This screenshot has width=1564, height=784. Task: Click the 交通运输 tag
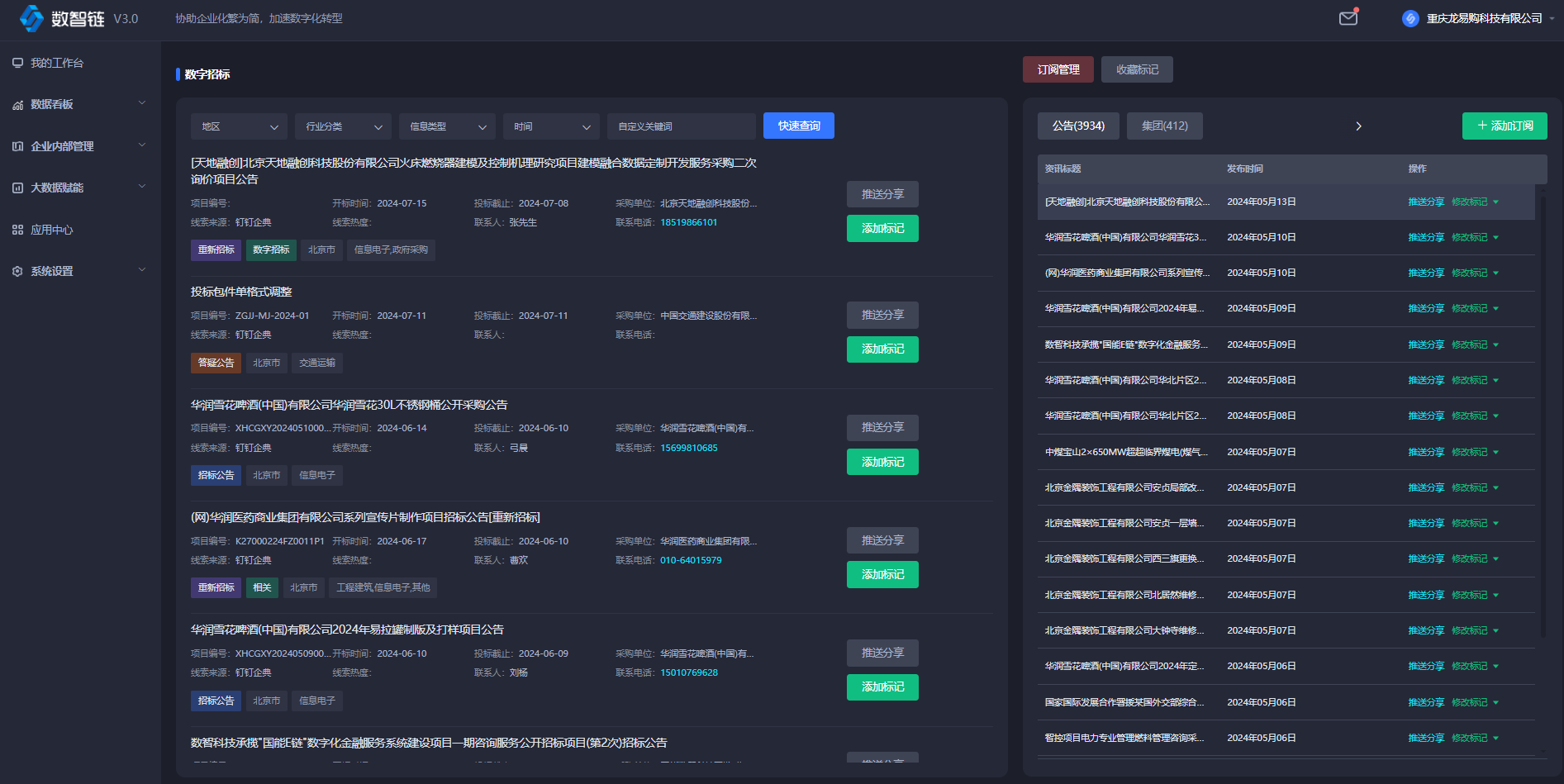pos(317,363)
